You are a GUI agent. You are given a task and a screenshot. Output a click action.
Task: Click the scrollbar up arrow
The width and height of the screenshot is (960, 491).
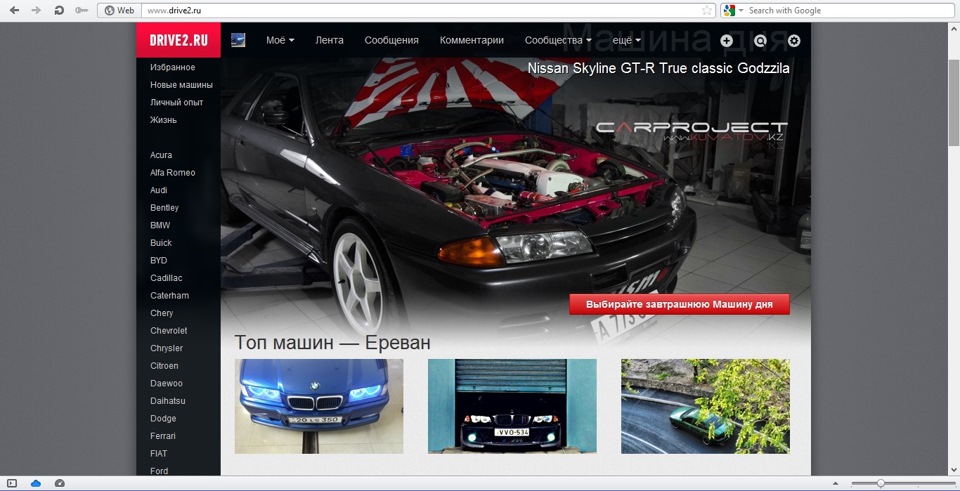pos(954,28)
